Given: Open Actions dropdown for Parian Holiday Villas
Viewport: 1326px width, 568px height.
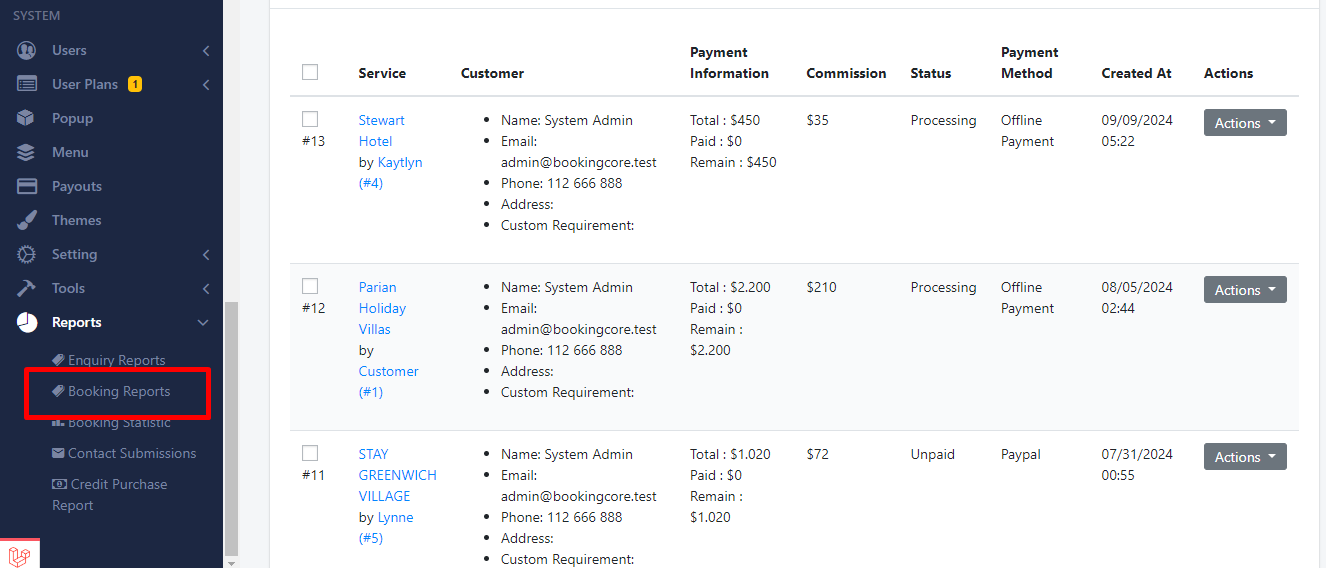Looking at the screenshot, I should click(1244, 290).
